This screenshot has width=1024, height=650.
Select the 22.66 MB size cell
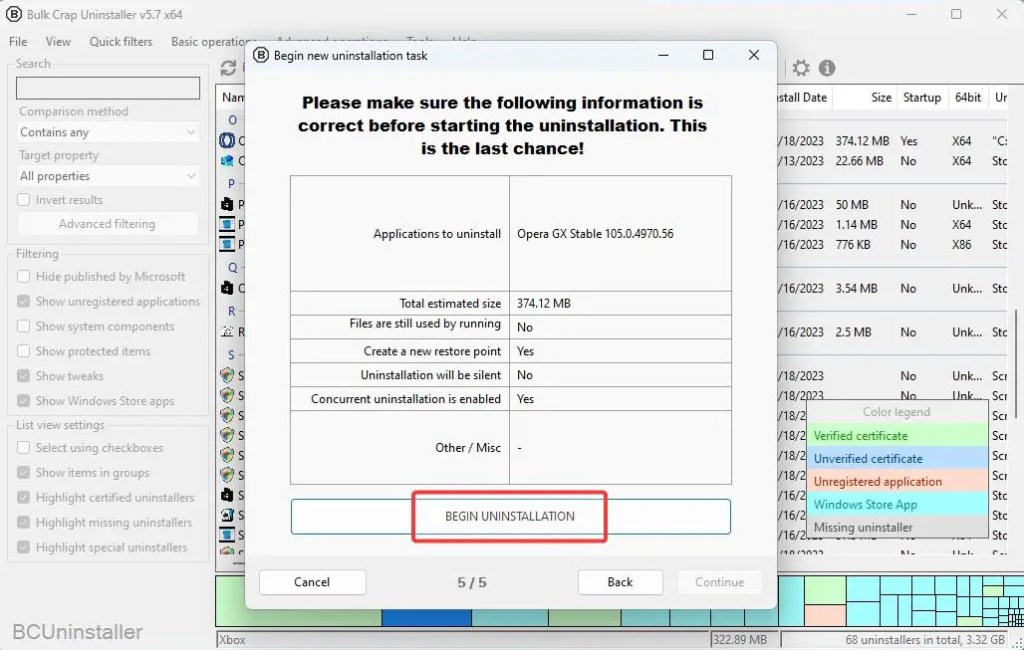point(859,161)
